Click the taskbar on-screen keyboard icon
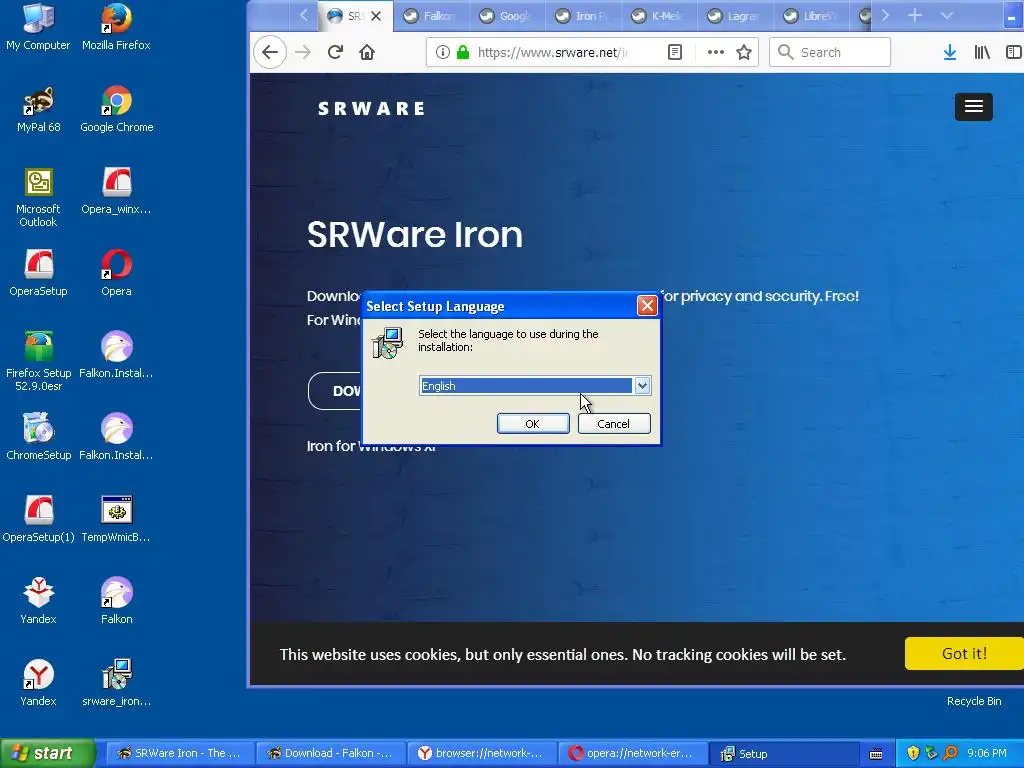The image size is (1024, 768). [876, 754]
